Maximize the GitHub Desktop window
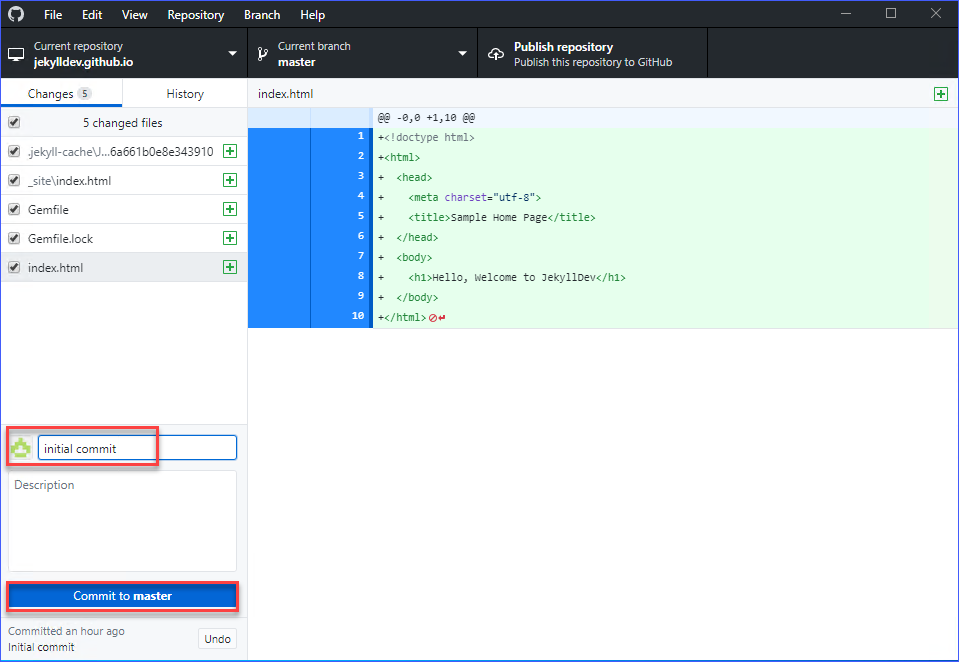959x662 pixels. [891, 13]
